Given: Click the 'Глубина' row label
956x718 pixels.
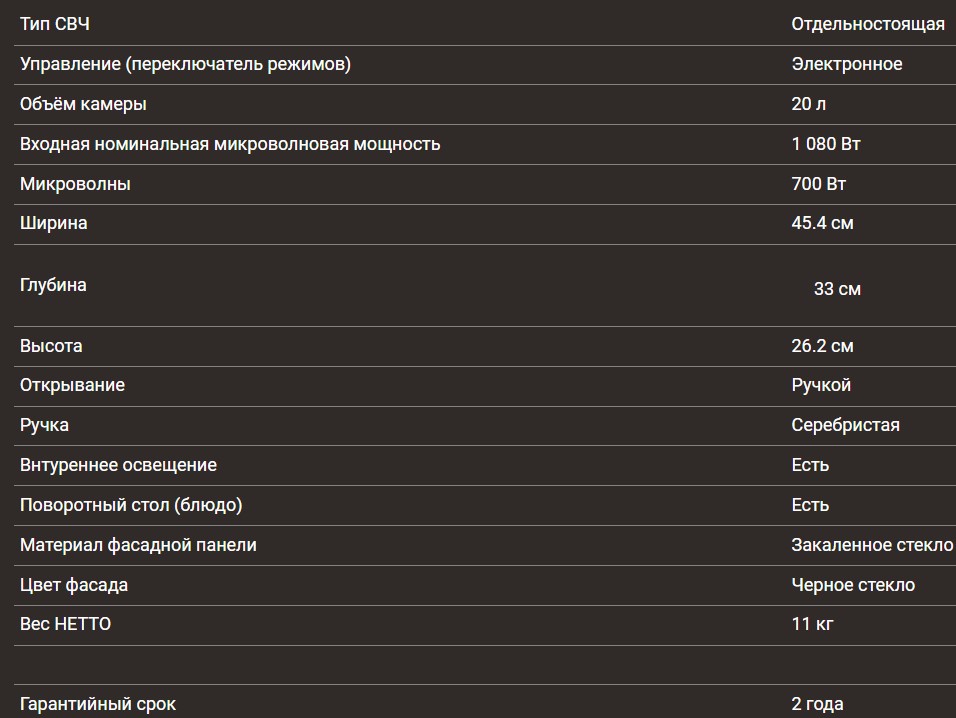Looking at the screenshot, I should pyautogui.click(x=53, y=285).
